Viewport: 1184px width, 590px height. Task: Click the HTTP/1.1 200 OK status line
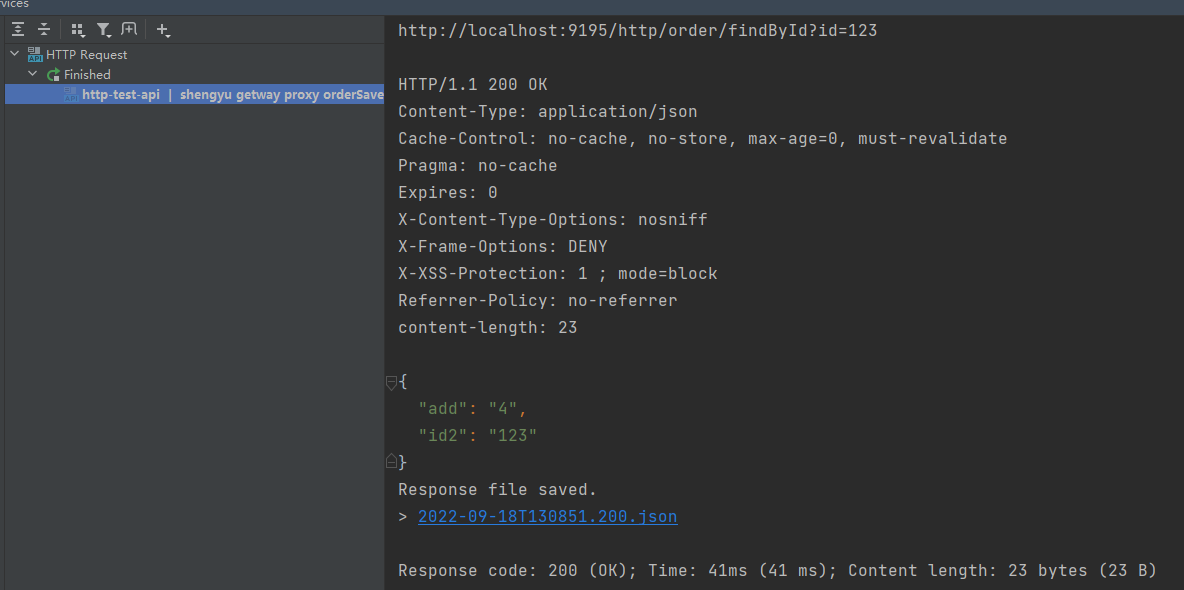472,85
